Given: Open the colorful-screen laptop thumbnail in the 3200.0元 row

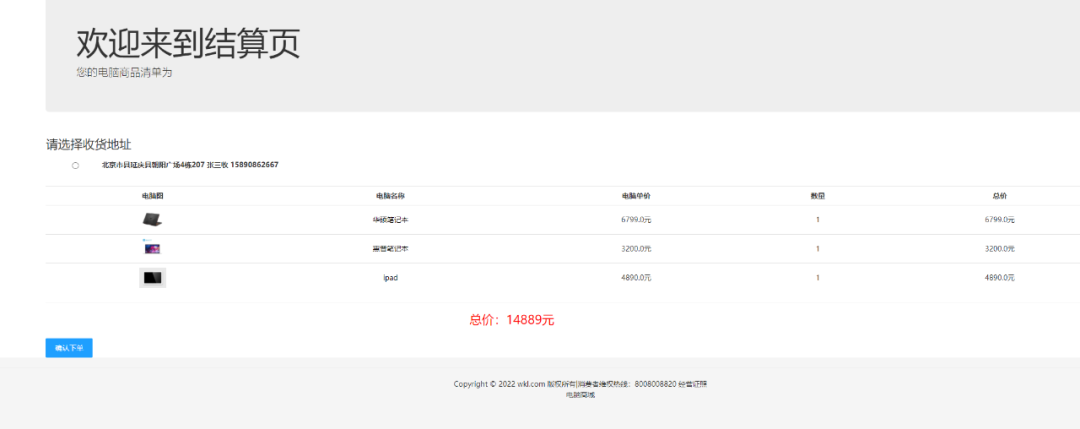Looking at the screenshot, I should pyautogui.click(x=152, y=248).
